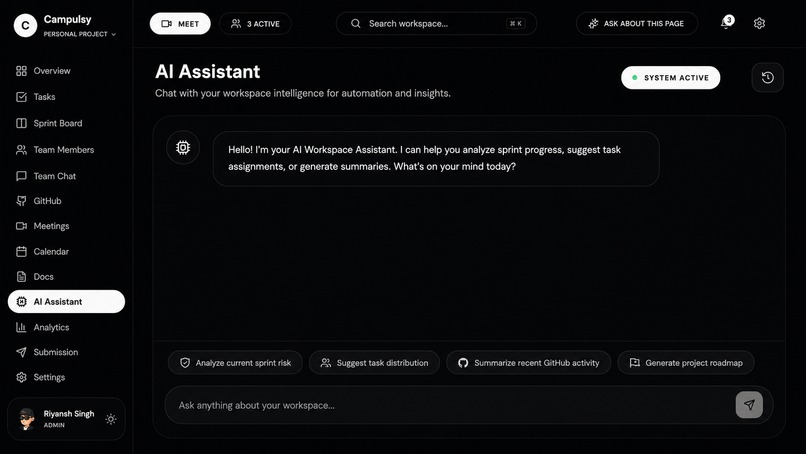Open settings gear in top bar
This screenshot has height=454, width=806.
[759, 23]
